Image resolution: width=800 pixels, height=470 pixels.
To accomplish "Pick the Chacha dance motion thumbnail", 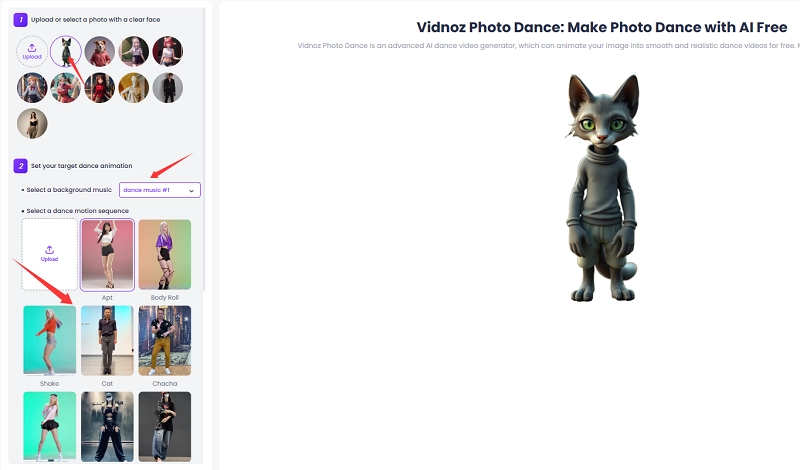I will (165, 340).
